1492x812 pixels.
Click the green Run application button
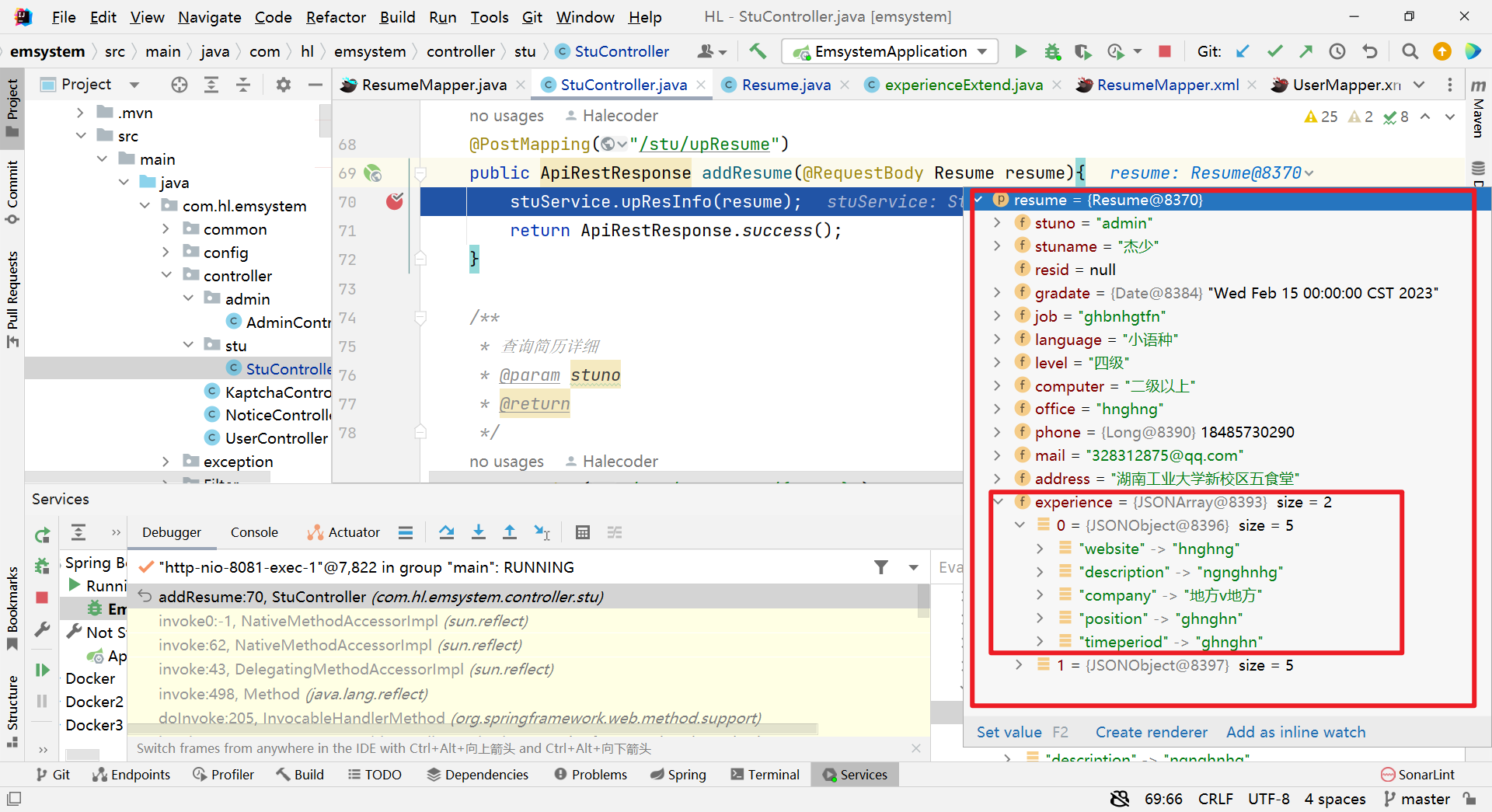(x=1020, y=51)
